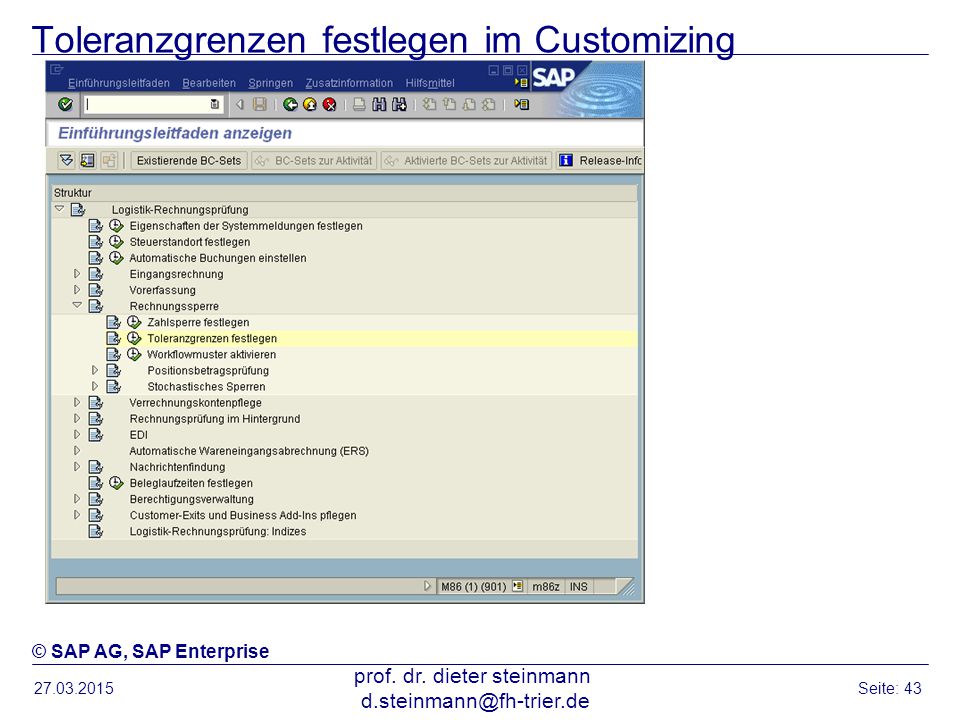The image size is (960, 720).
Task: Click execute icon for Automatische Buchungen einstellen
Action: click(x=116, y=257)
